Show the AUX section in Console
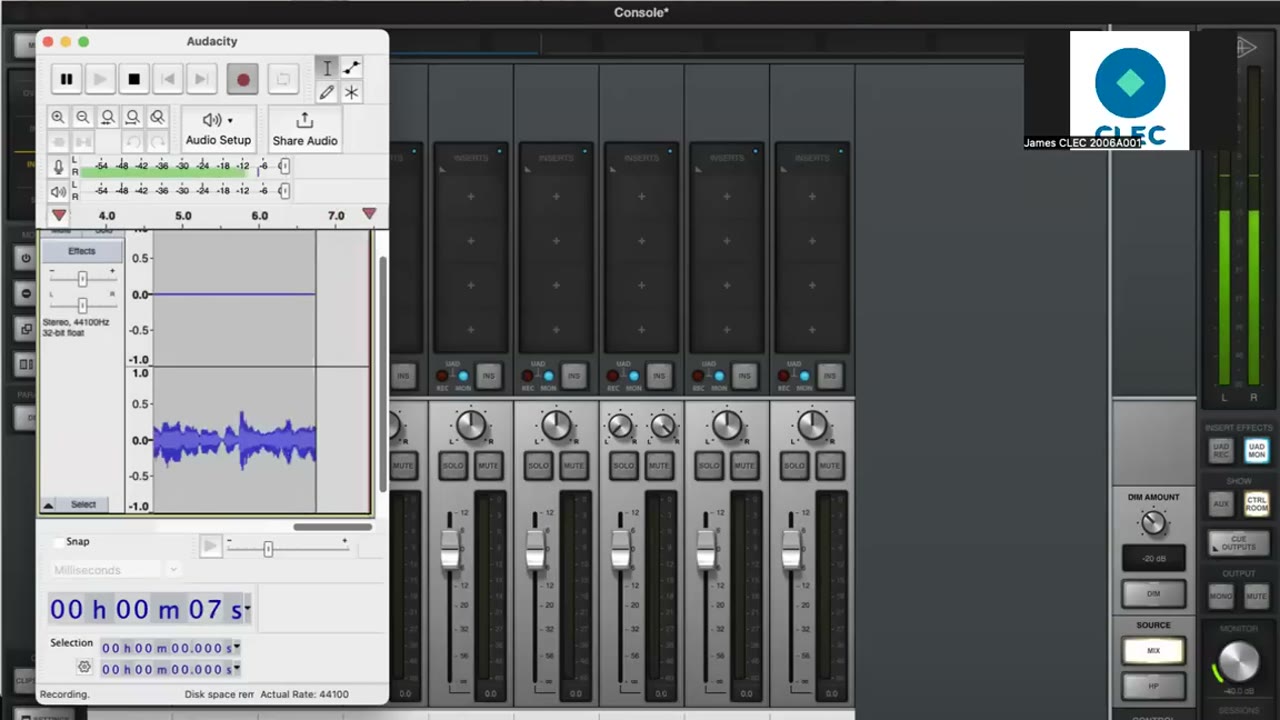The height and width of the screenshot is (720, 1280). coord(1220,504)
